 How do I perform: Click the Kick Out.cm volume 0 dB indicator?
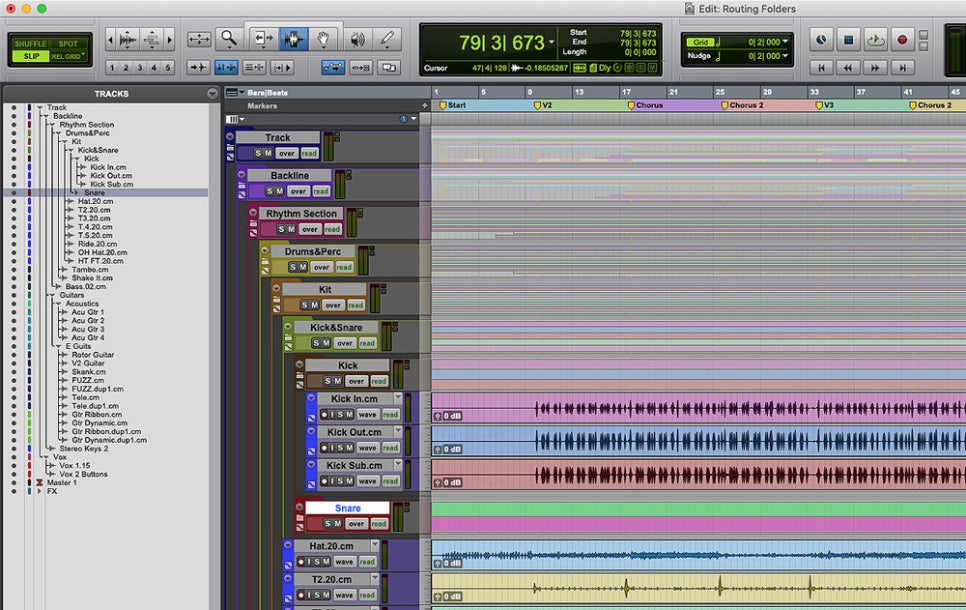447,449
